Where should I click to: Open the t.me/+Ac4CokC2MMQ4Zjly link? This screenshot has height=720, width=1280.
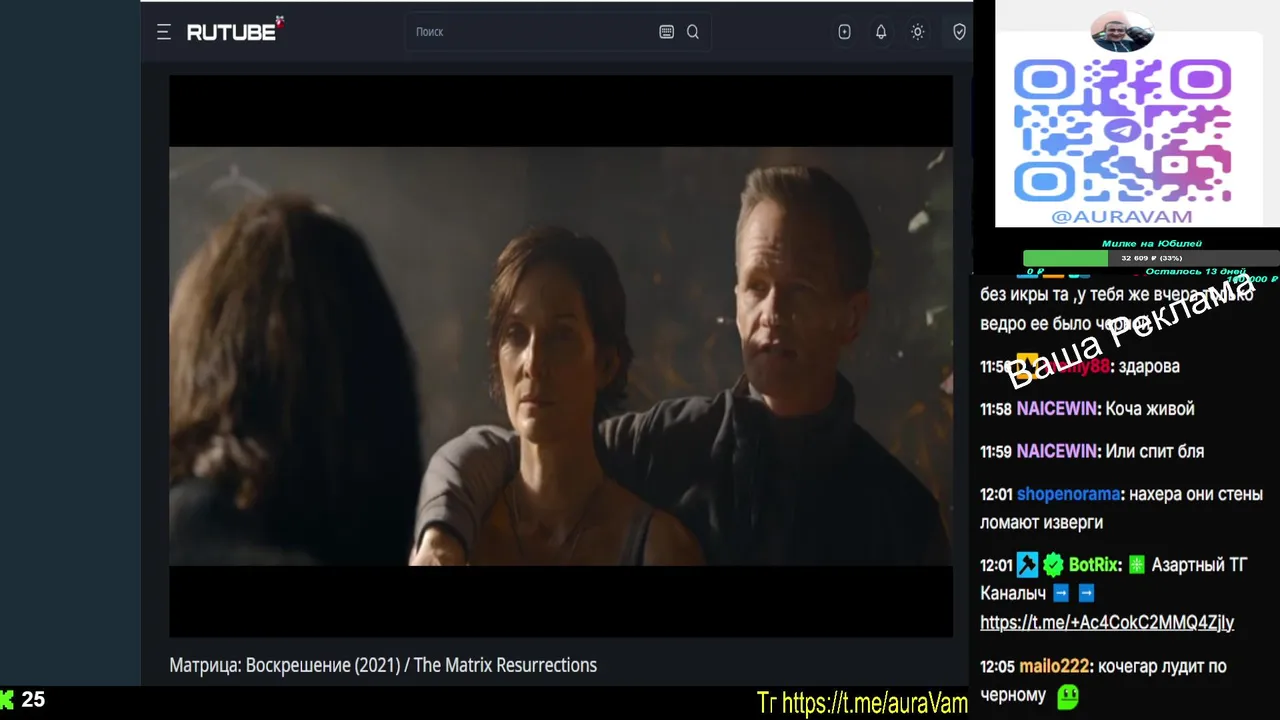(x=1107, y=622)
